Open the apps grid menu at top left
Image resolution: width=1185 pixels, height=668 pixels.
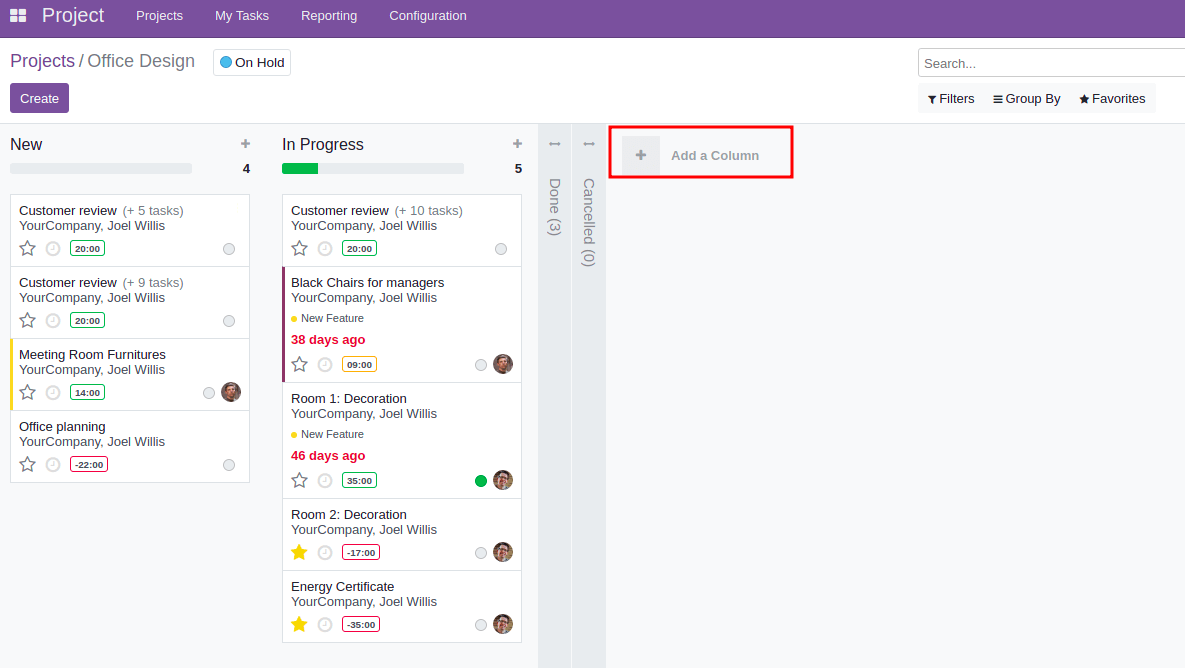17,15
